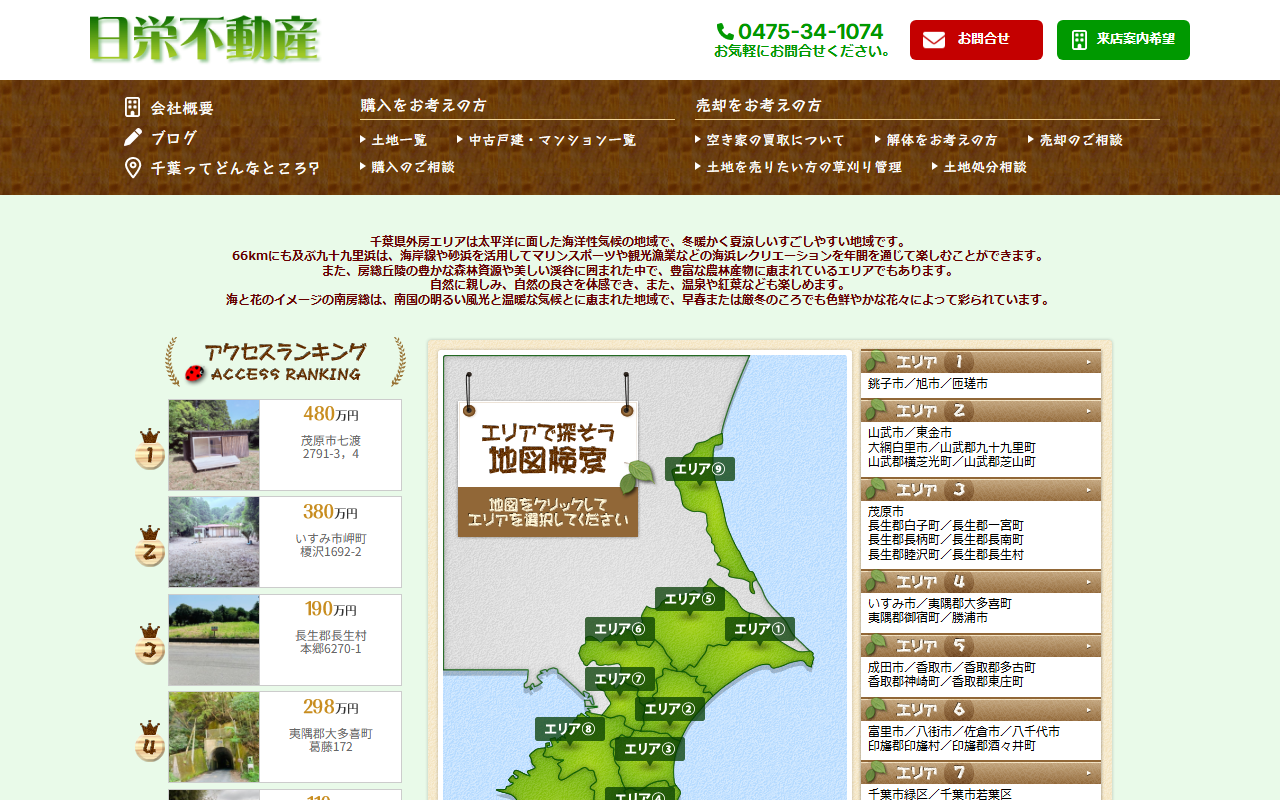This screenshot has height=800, width=1280.
Task: Open the 購入のご相談 menu item
Action: click(x=408, y=167)
